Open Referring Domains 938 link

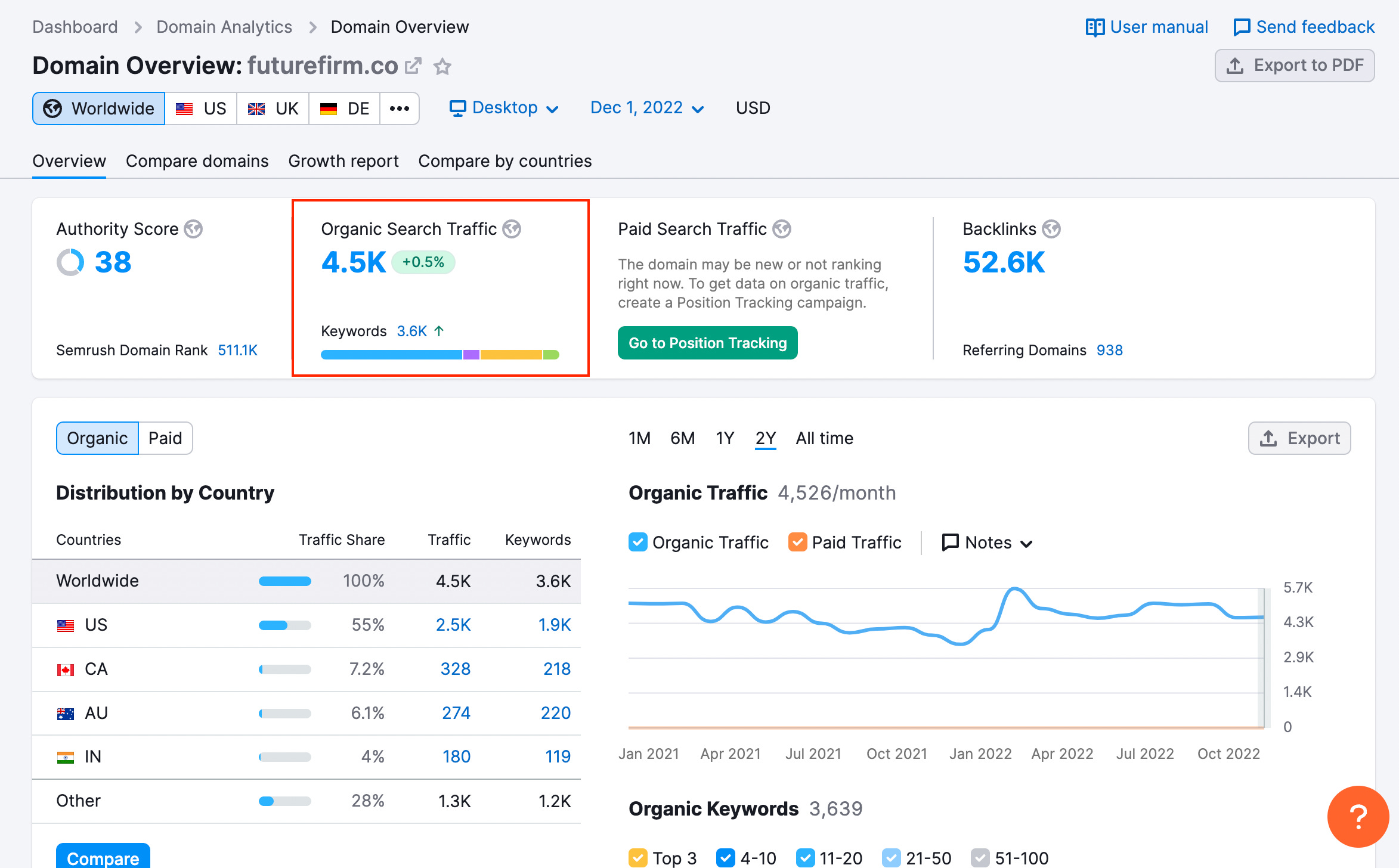coord(1110,350)
